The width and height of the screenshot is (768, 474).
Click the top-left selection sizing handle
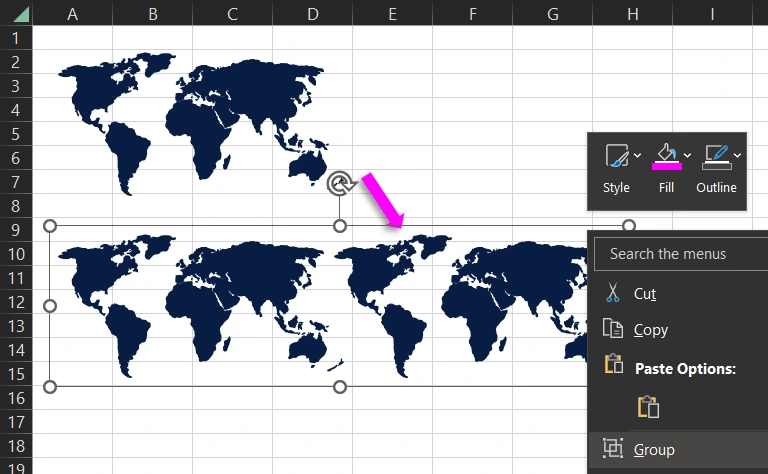[x=50, y=226]
